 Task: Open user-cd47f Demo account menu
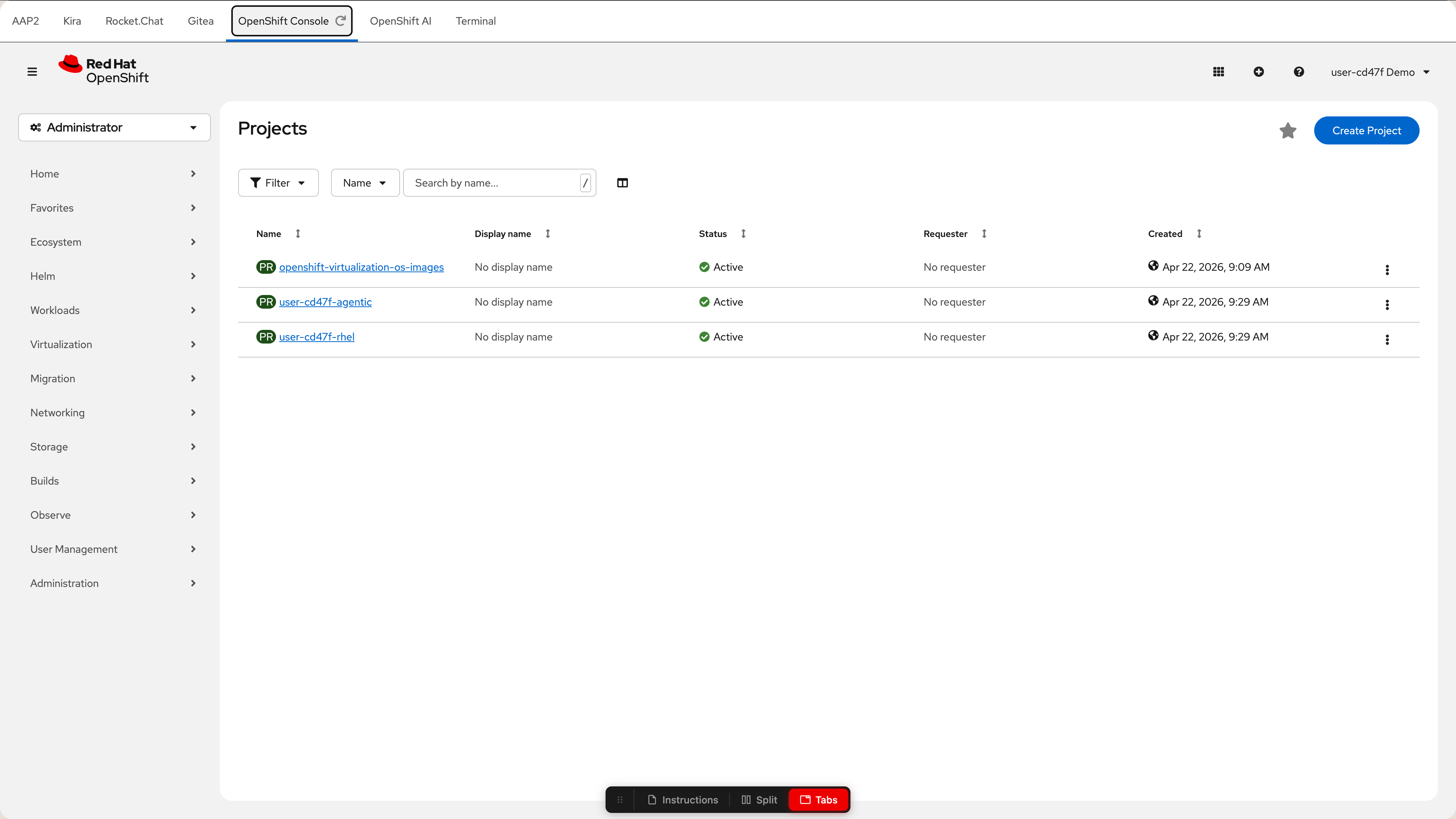[x=1380, y=72]
